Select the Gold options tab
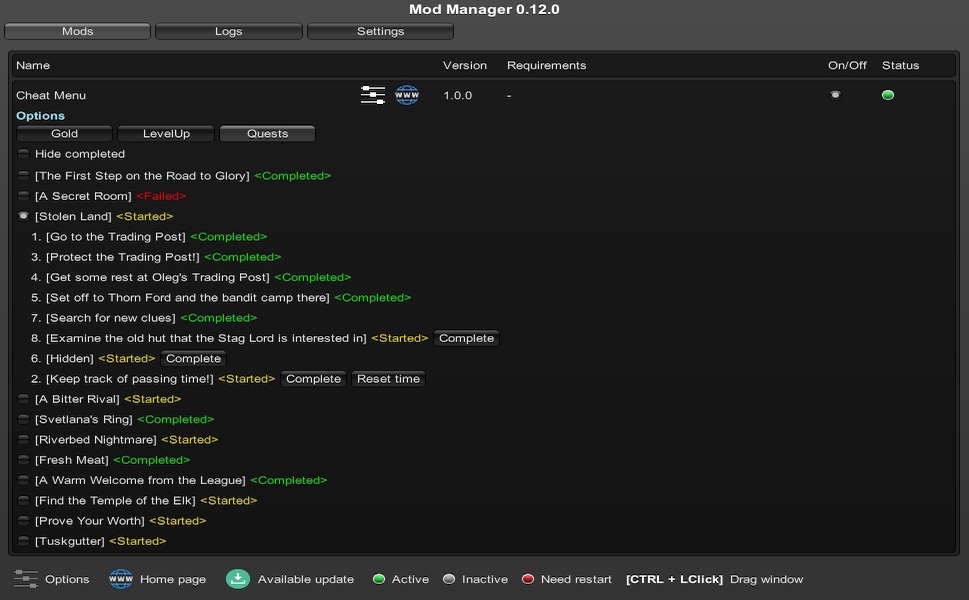 pos(64,133)
